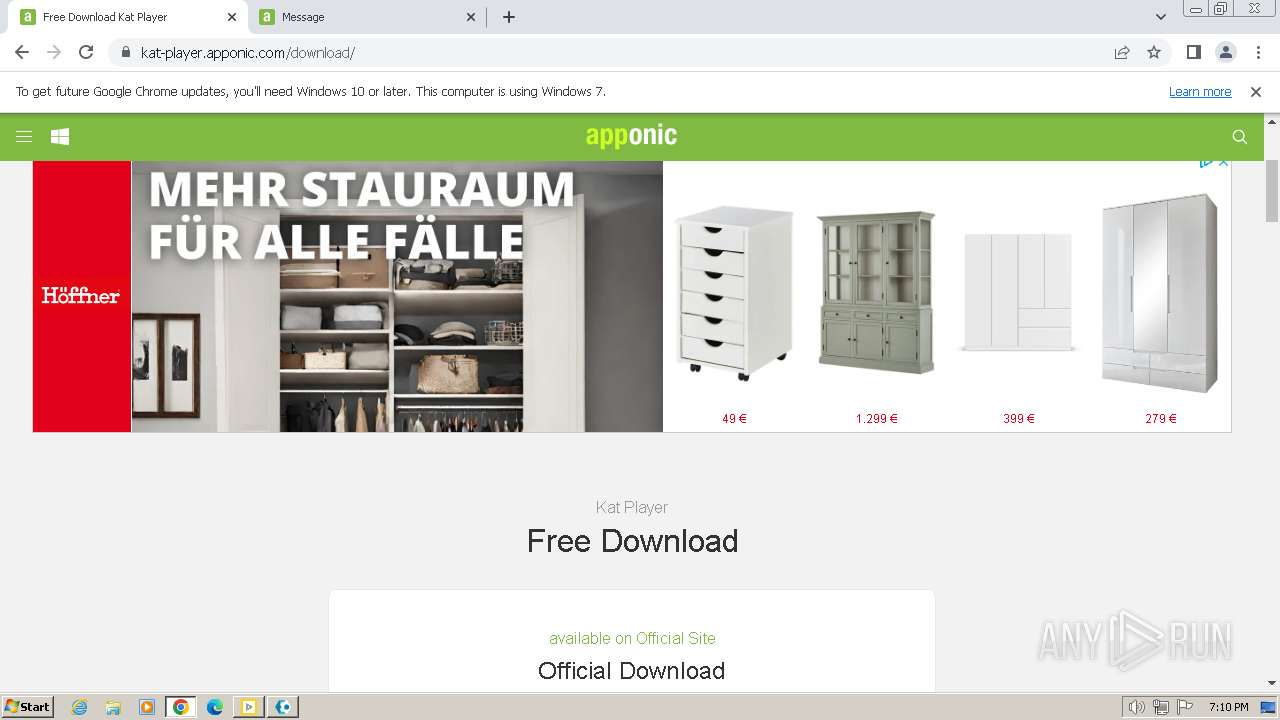Bookmark this tab with the star
The height and width of the screenshot is (720, 1280).
pyautogui.click(x=1154, y=52)
